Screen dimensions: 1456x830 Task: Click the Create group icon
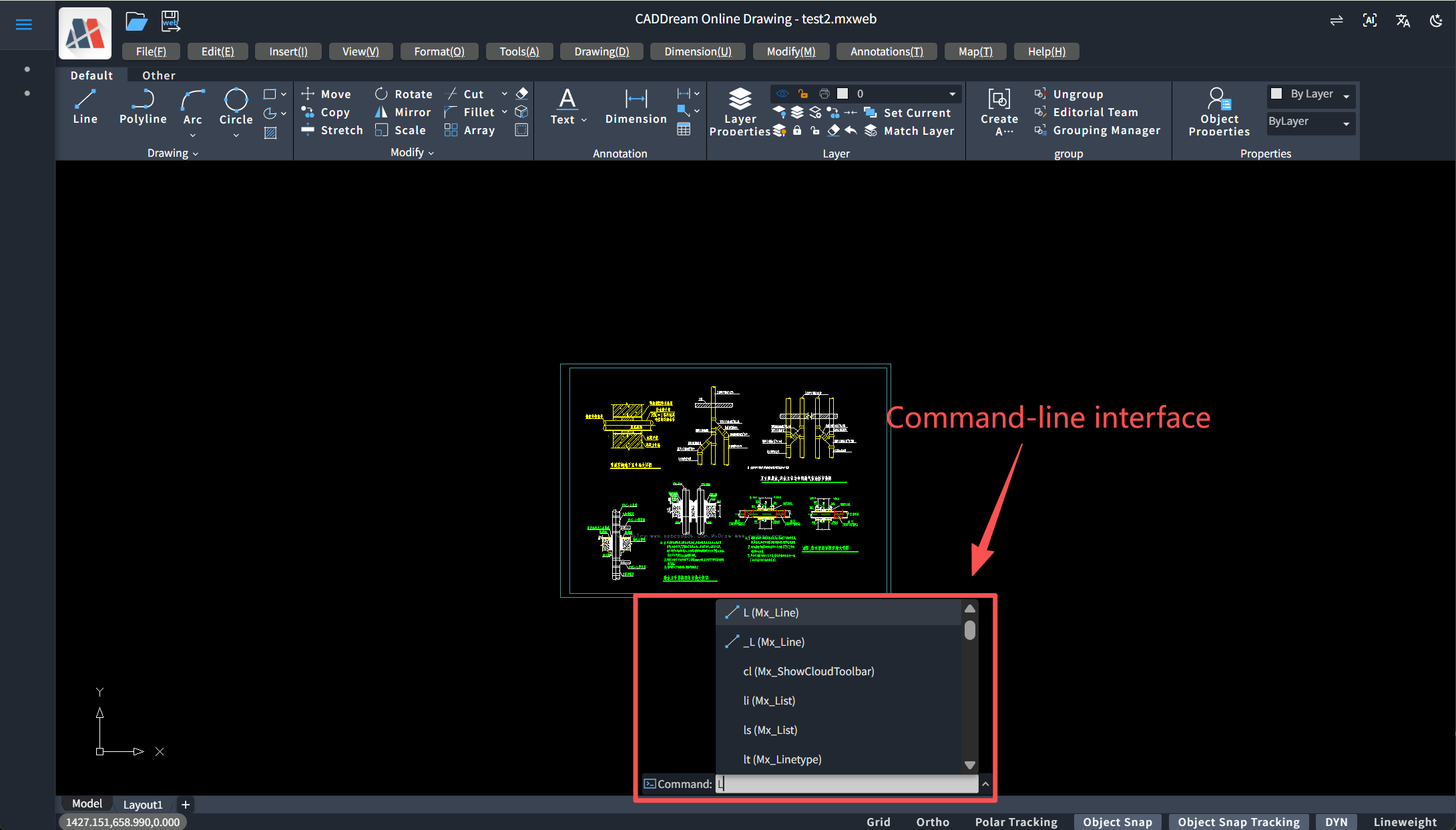point(999,111)
